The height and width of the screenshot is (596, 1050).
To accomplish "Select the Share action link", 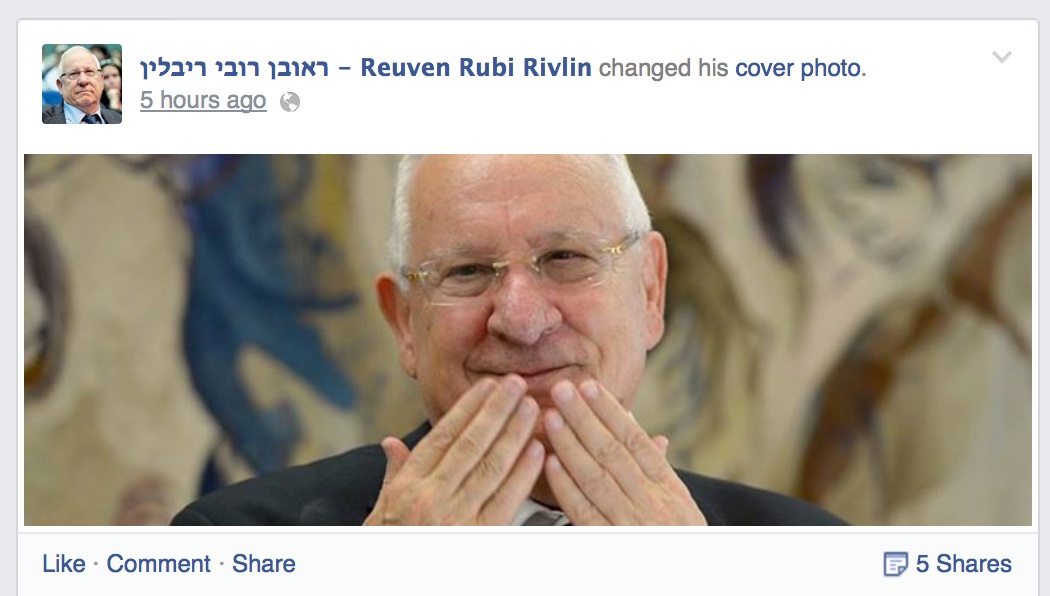I will point(264,564).
